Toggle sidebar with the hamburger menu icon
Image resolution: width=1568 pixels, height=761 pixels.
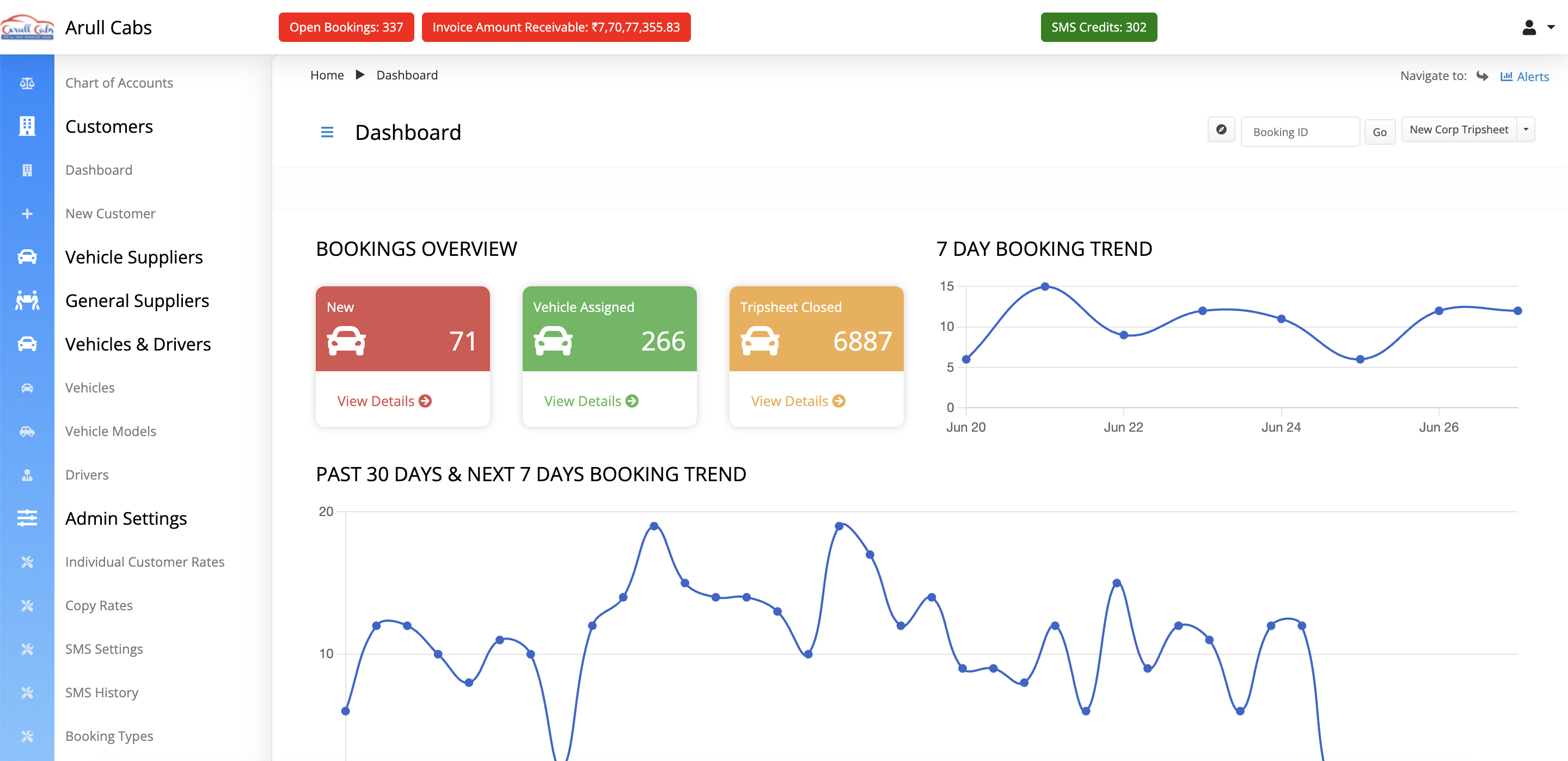pos(327,132)
